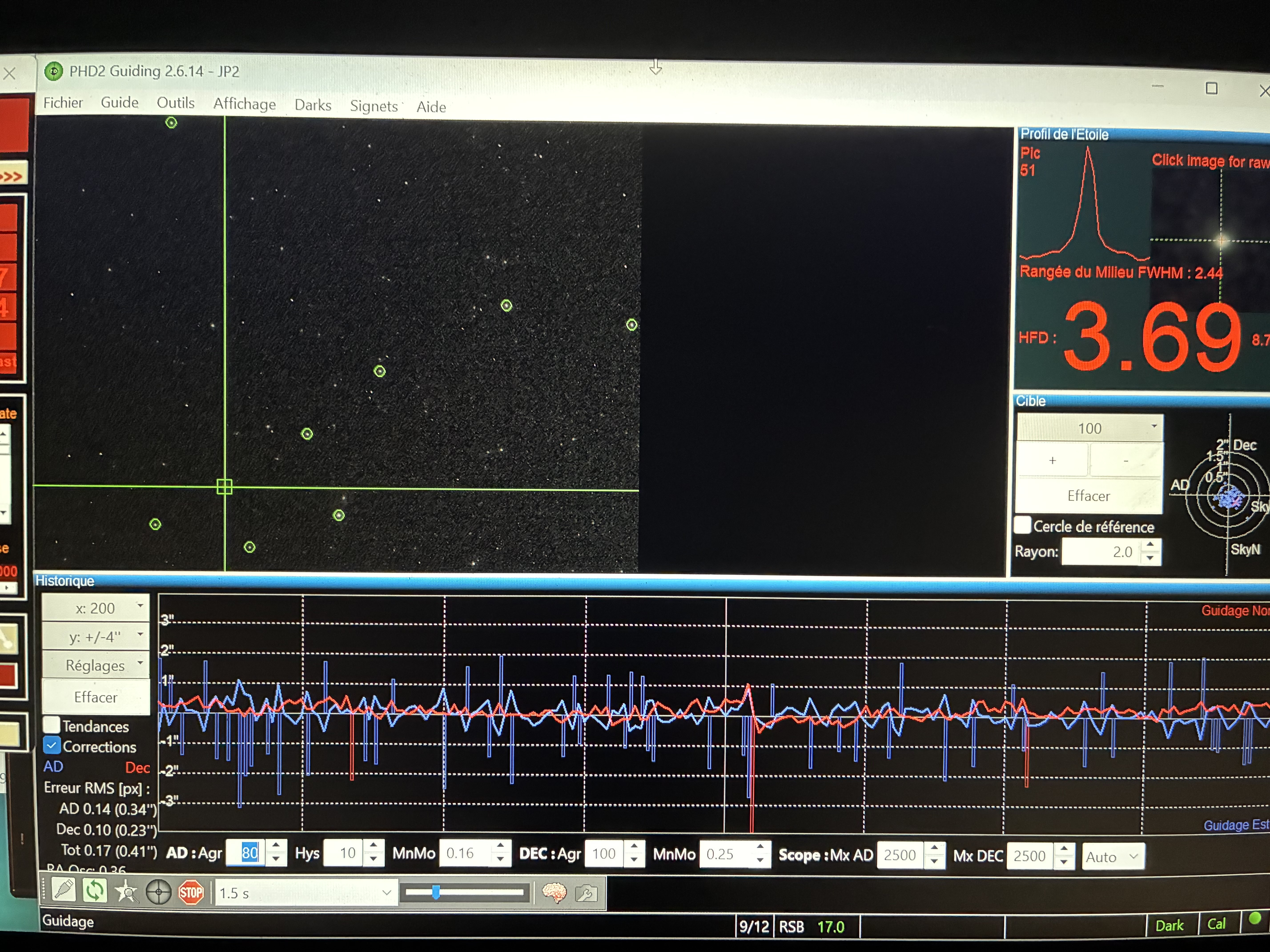
Task: Open the y: +/-4" range dropdown
Action: pos(95,636)
